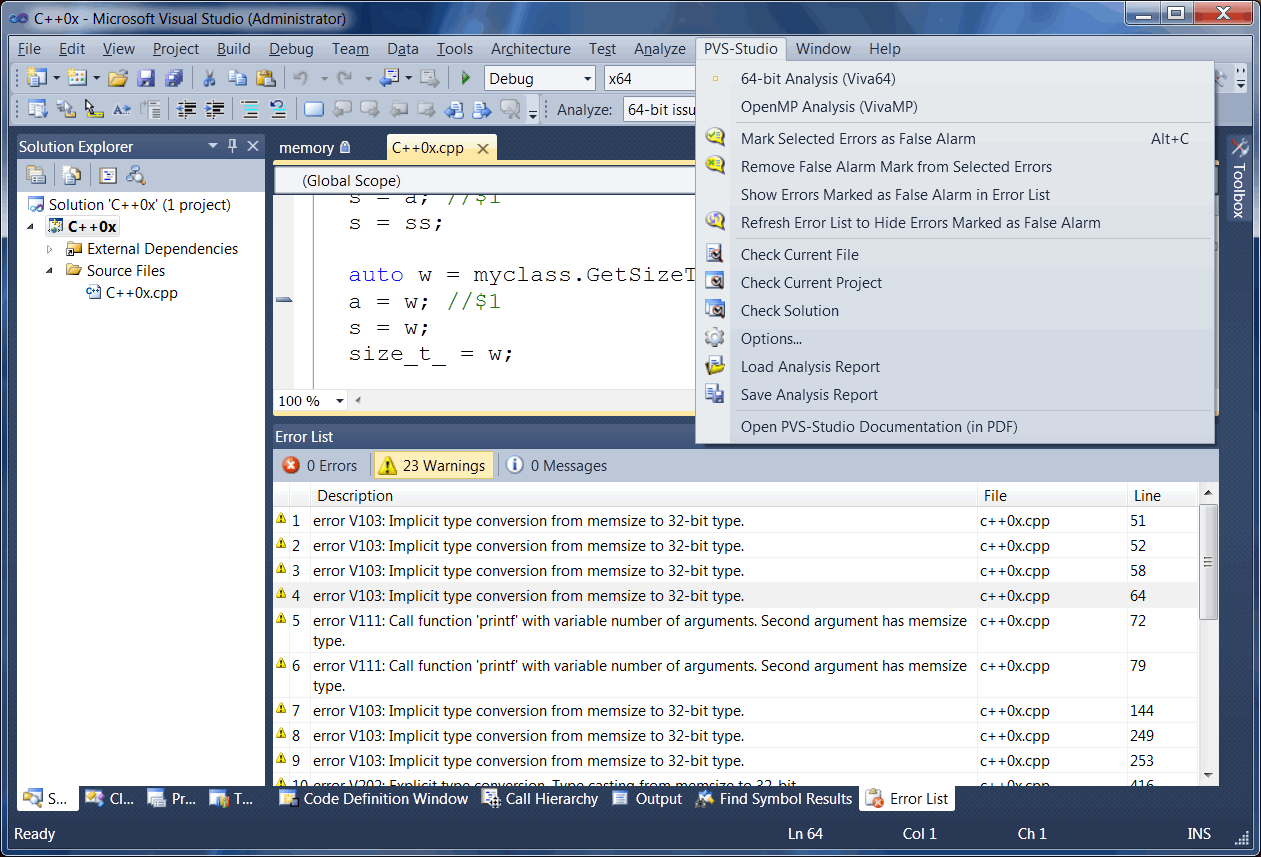Click the View Class Diagram icon in Solution Explorer
This screenshot has height=857, width=1261.
[x=136, y=175]
